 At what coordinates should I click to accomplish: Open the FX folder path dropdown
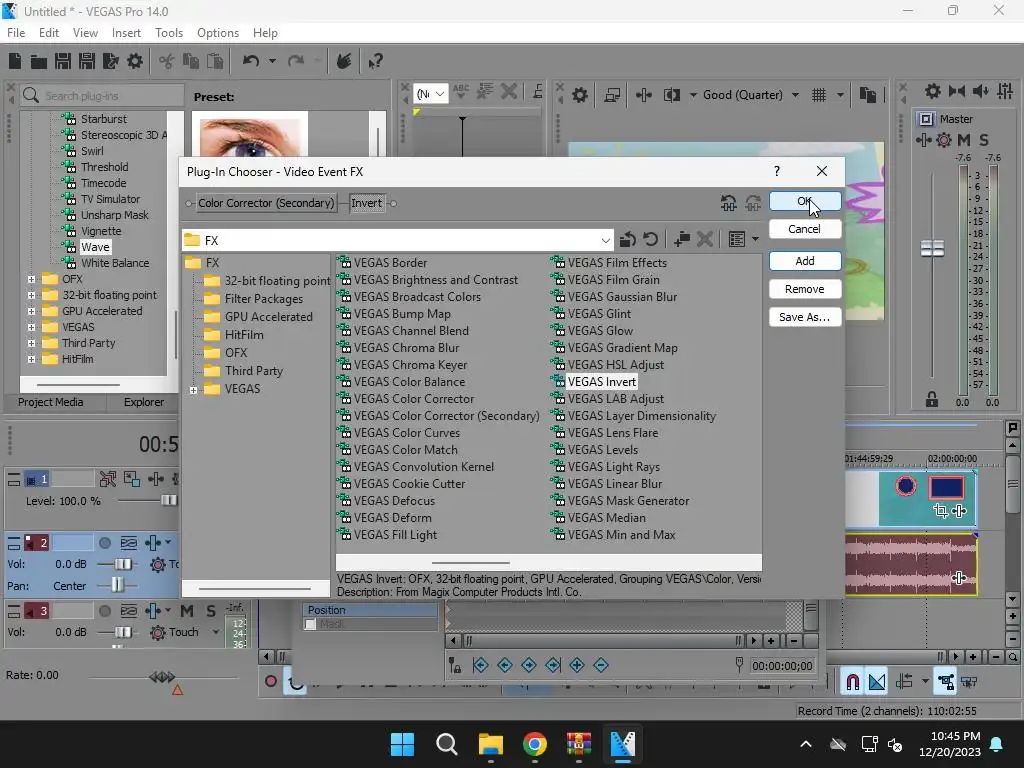pos(605,240)
